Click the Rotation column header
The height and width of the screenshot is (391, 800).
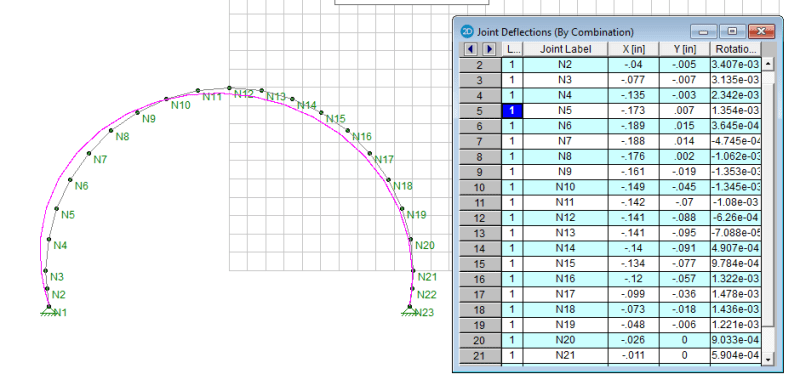coord(735,49)
